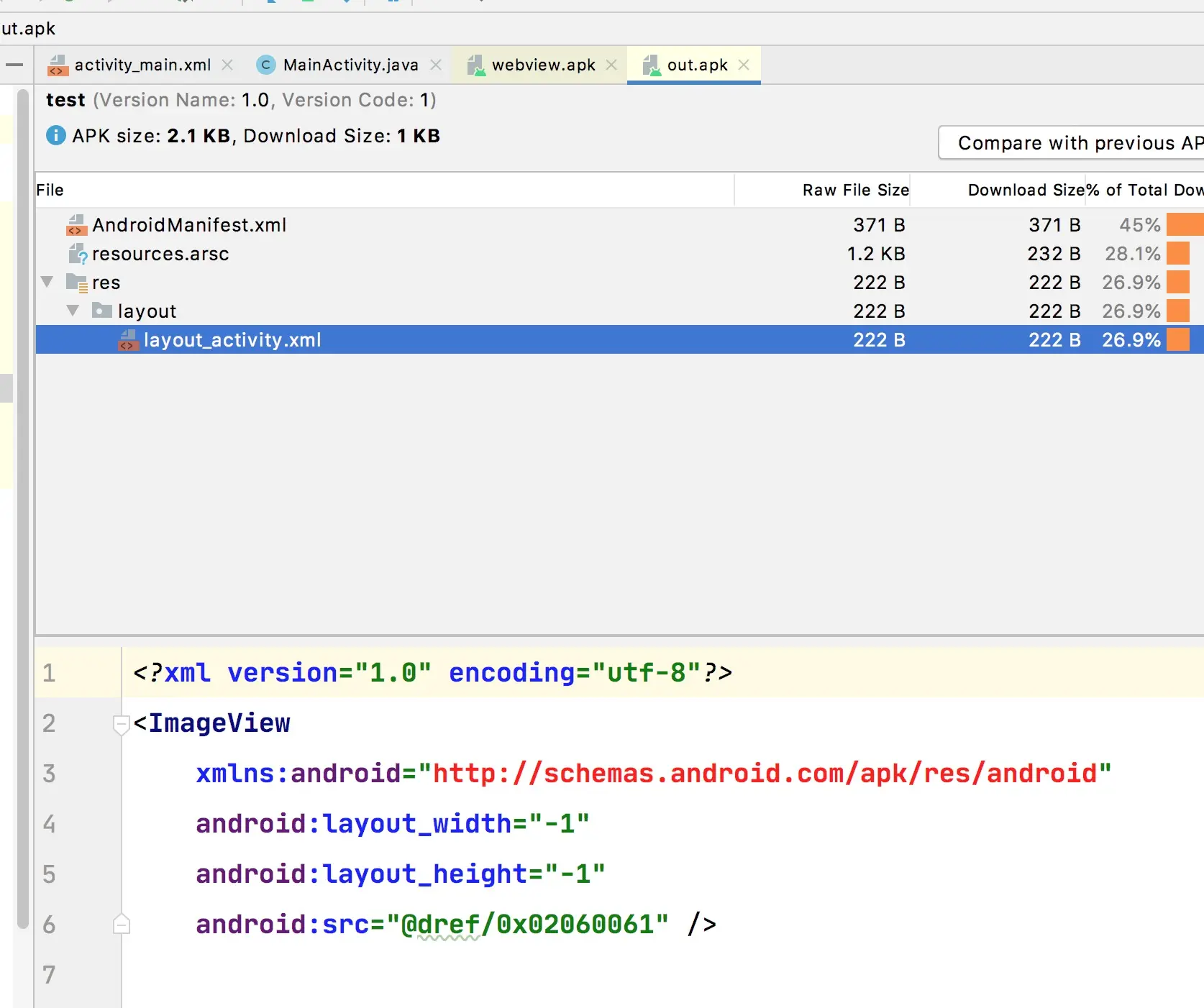Click line number 7 in the gutter
The height and width of the screenshot is (1008, 1204).
click(x=49, y=975)
